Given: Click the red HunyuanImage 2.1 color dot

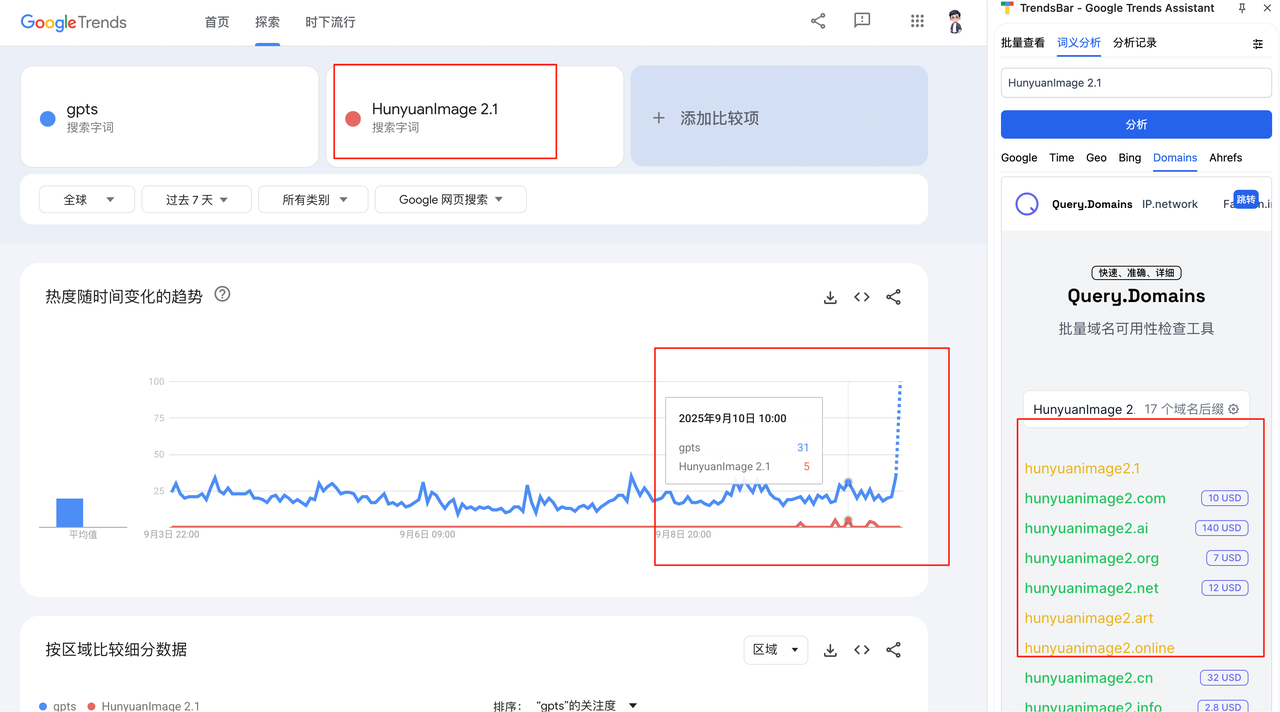Looking at the screenshot, I should 352,119.
